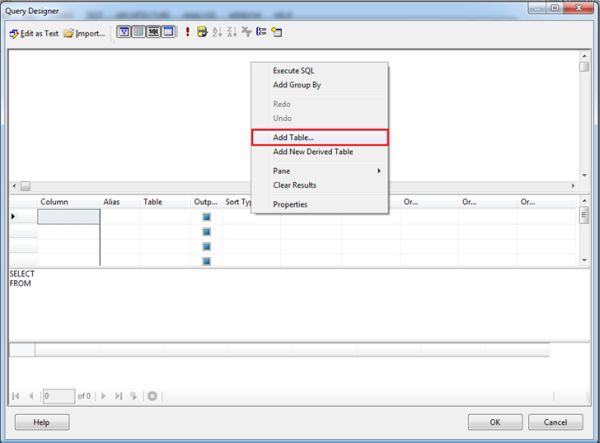This screenshot has height=443, width=600.
Task: Toggle the SQL pane icon
Action: click(153, 32)
